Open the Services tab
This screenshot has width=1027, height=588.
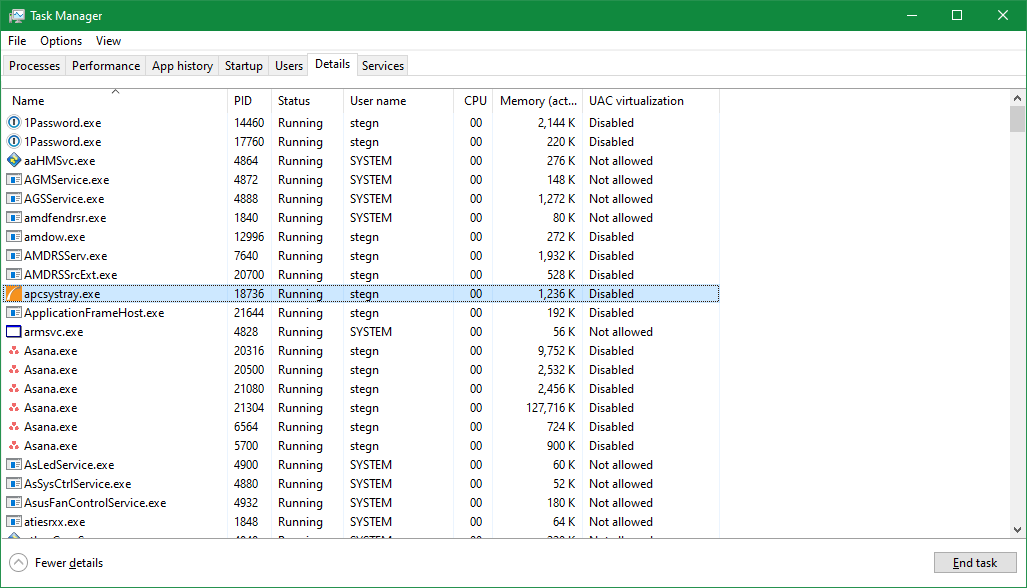[382, 65]
